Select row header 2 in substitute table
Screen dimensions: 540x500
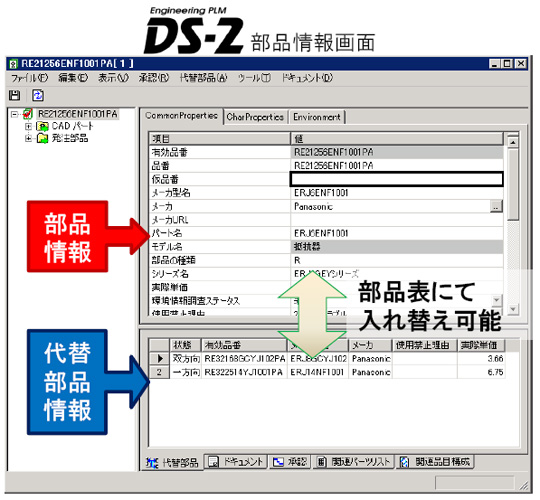(x=159, y=372)
